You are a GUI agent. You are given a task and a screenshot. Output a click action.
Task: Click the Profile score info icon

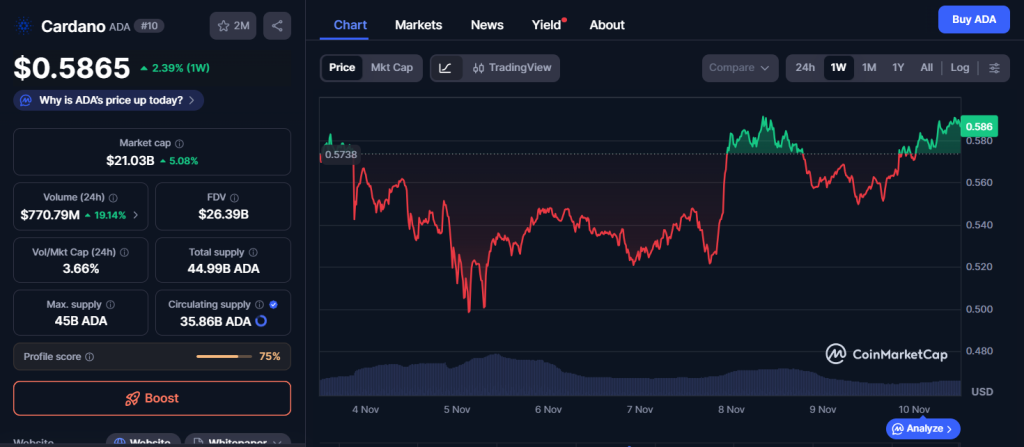pyautogui.click(x=90, y=357)
